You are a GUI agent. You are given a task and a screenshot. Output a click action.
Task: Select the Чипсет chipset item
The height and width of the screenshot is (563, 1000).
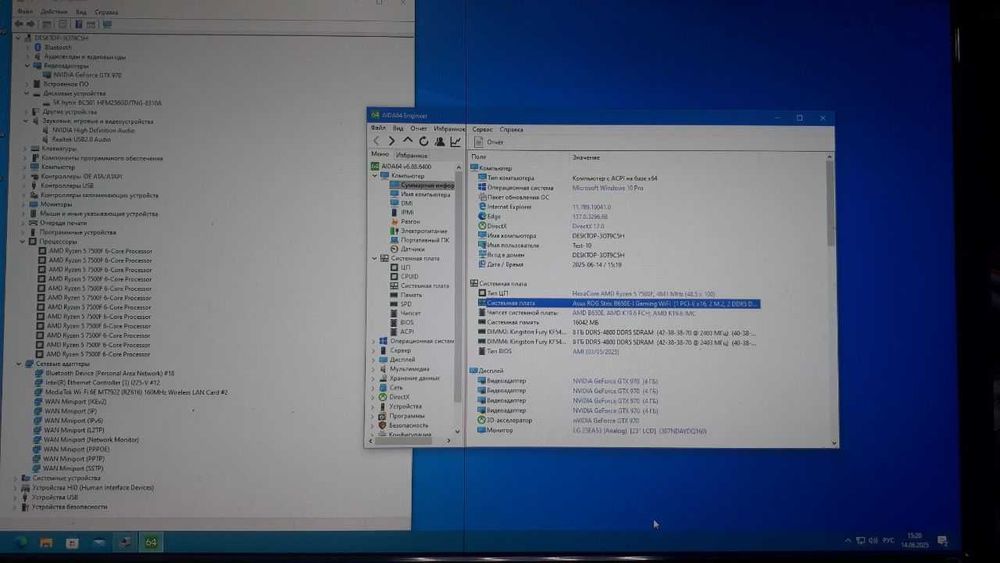[405, 313]
